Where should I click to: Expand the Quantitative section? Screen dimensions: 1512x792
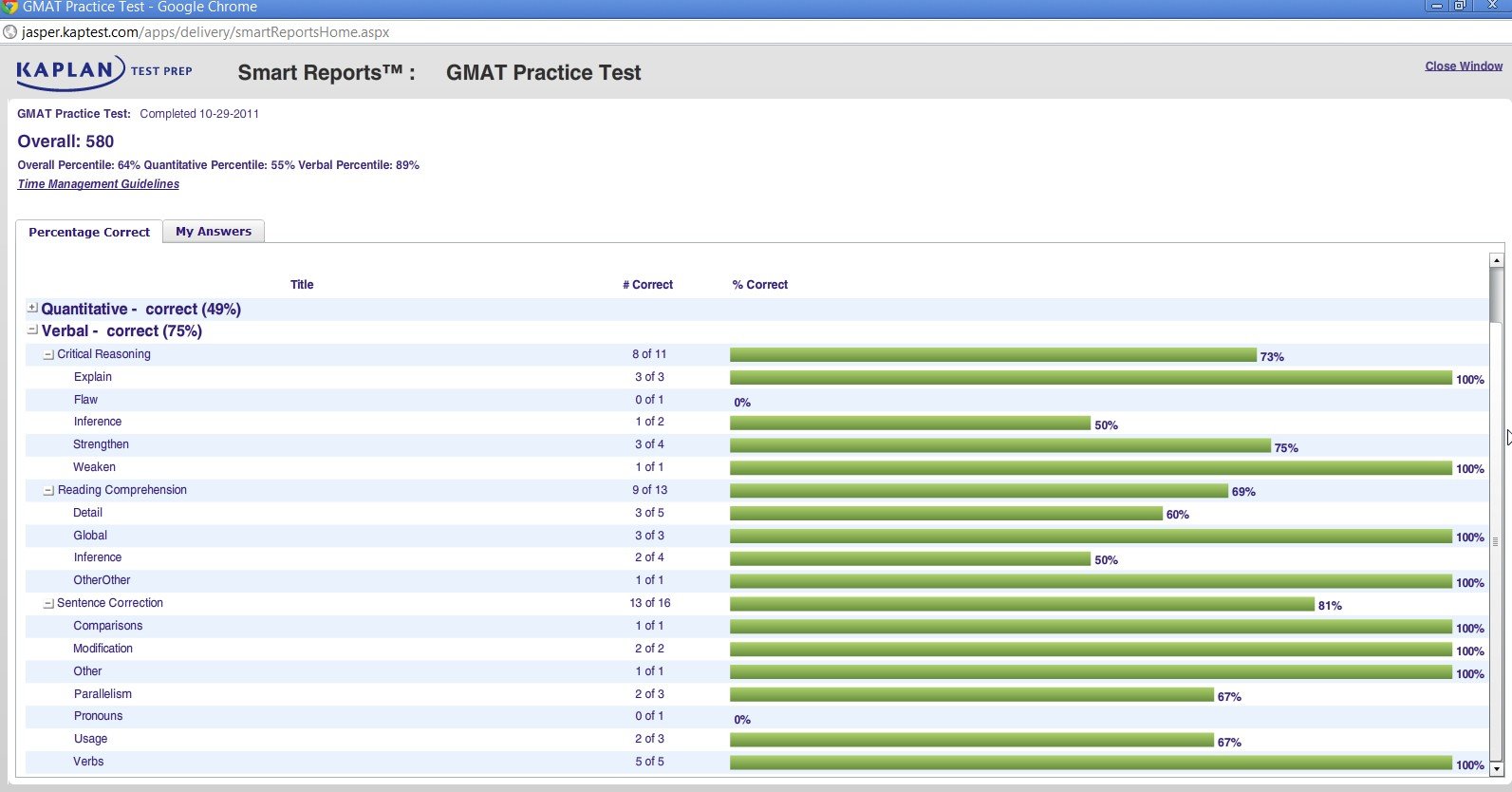32,308
